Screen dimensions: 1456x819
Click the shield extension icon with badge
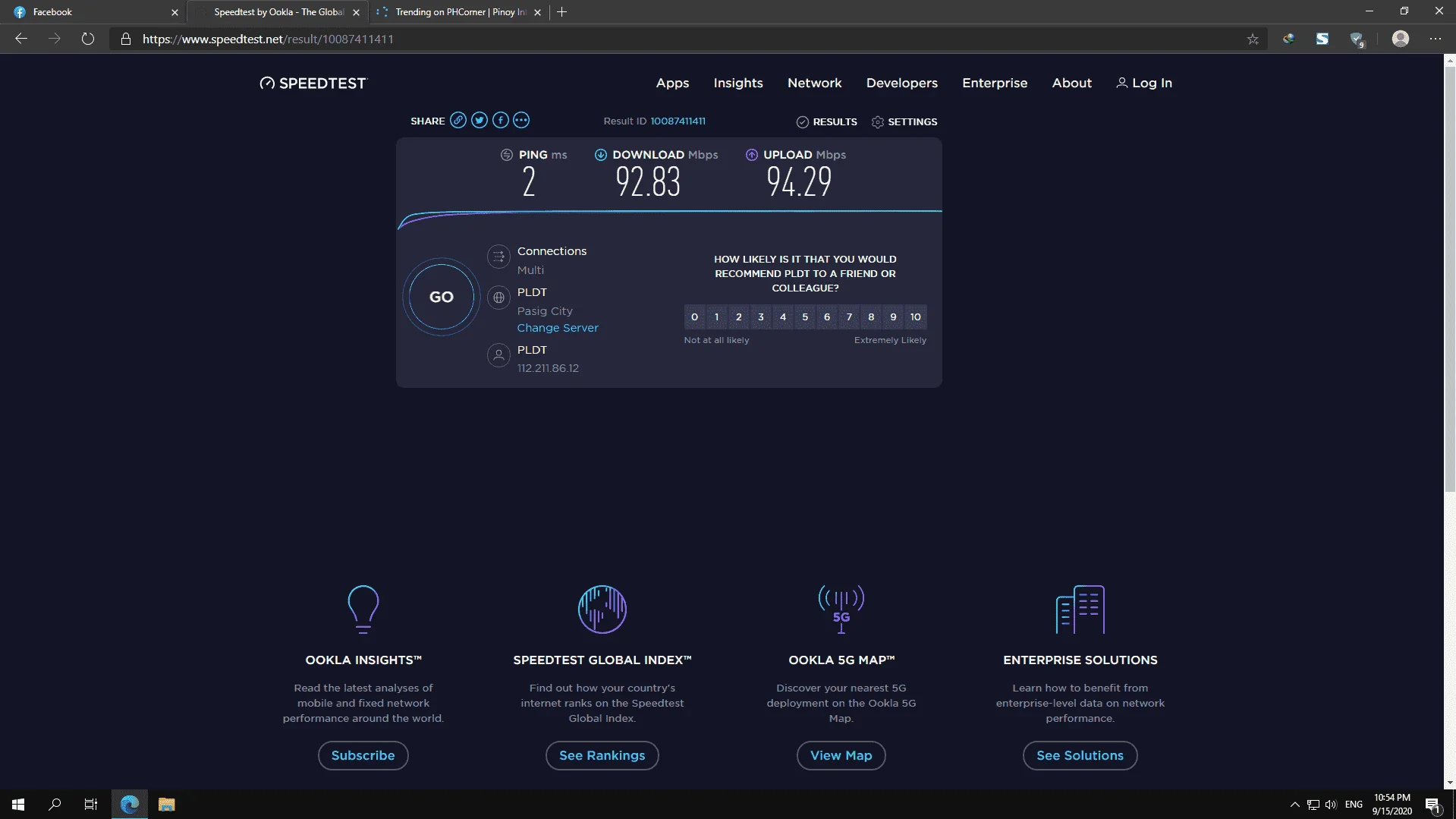pyautogui.click(x=1357, y=39)
